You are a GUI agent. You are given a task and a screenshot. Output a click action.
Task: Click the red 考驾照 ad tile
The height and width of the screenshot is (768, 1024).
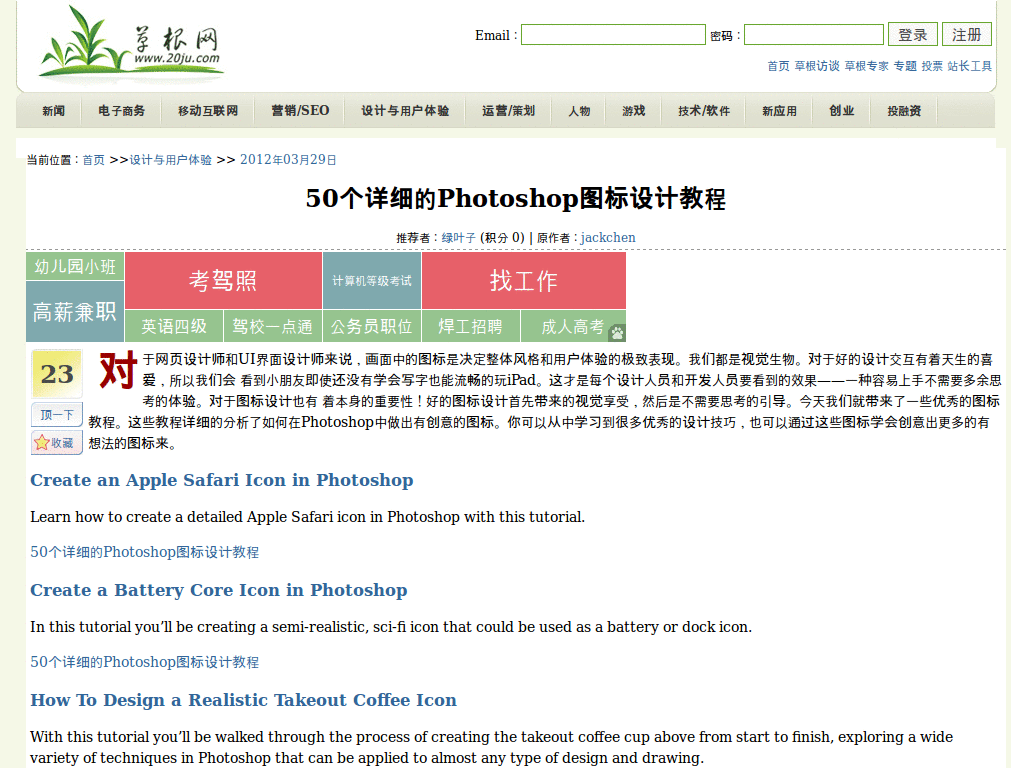click(x=223, y=281)
